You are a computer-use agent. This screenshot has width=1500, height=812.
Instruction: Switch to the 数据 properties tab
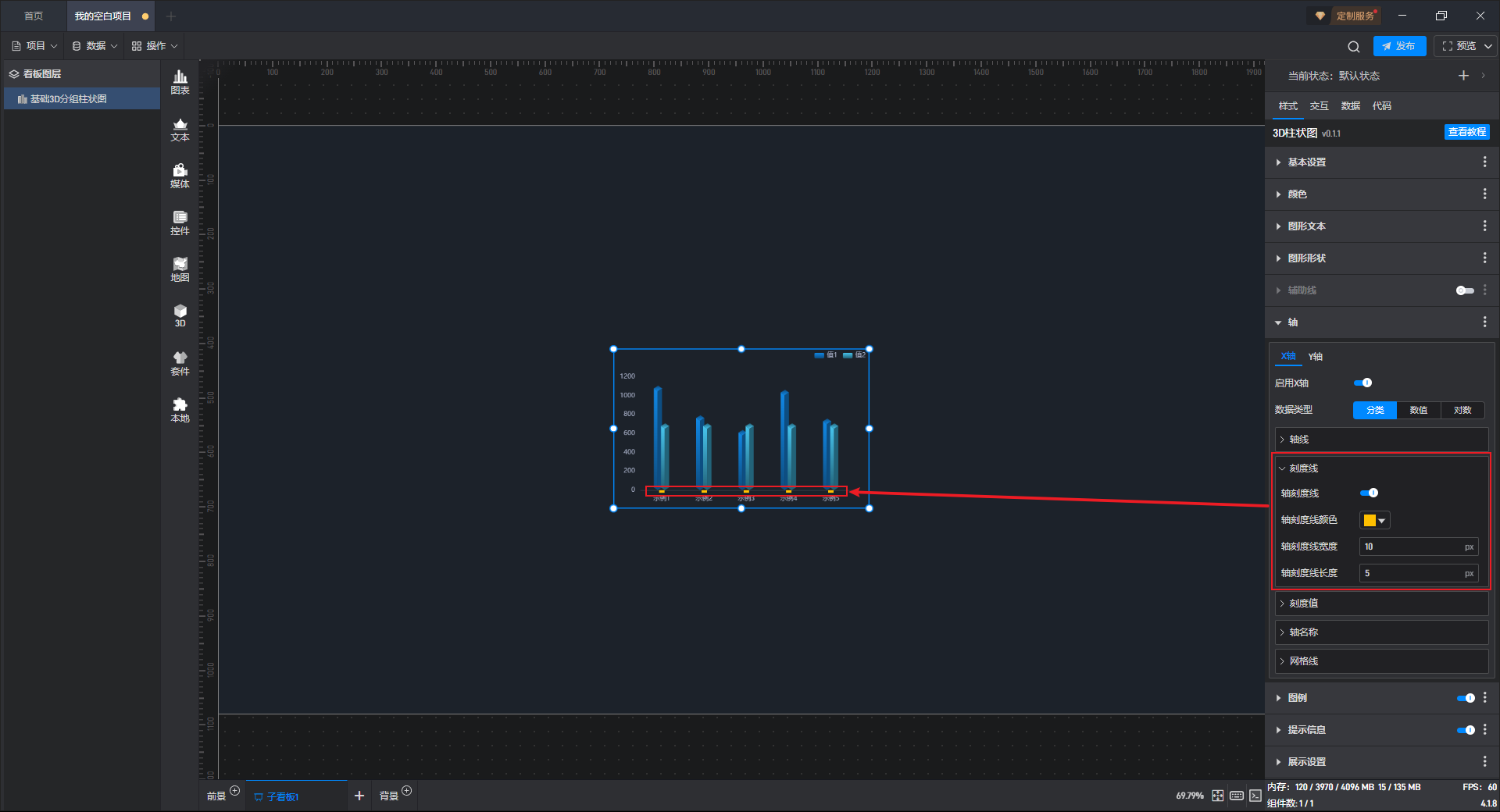pyautogui.click(x=1350, y=106)
